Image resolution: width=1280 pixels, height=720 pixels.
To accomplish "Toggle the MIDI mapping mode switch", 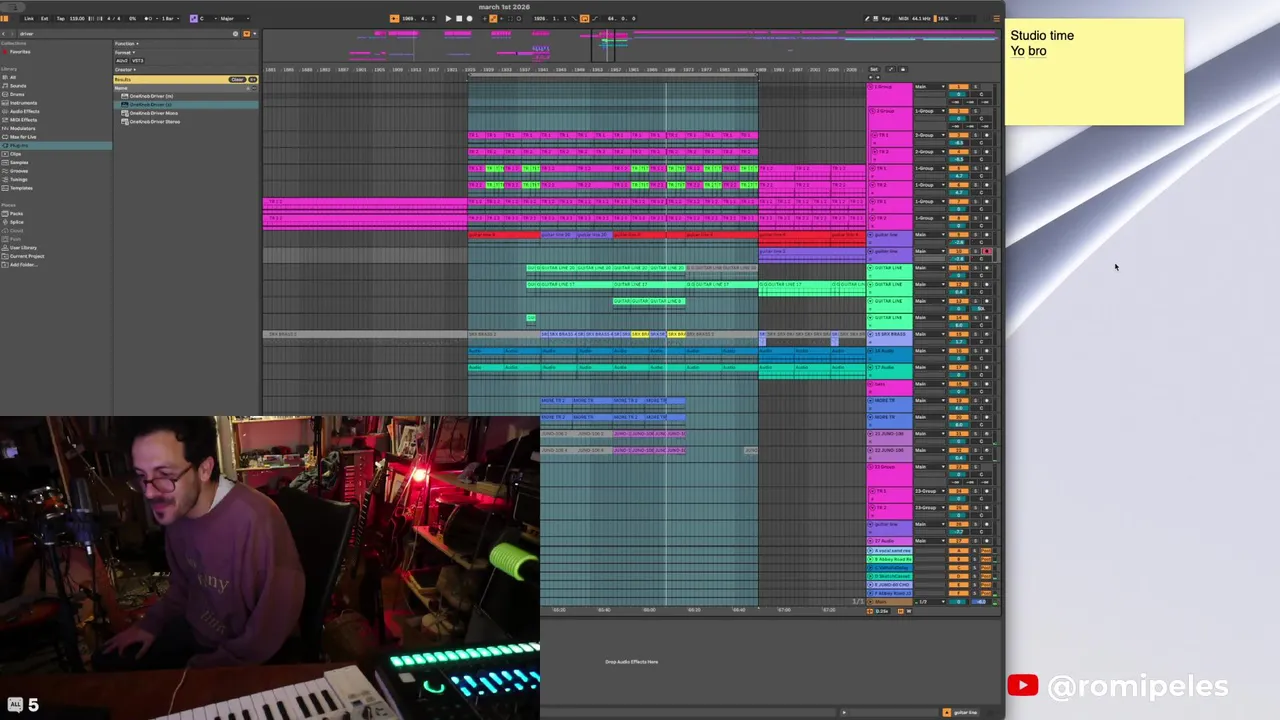I will click(903, 19).
